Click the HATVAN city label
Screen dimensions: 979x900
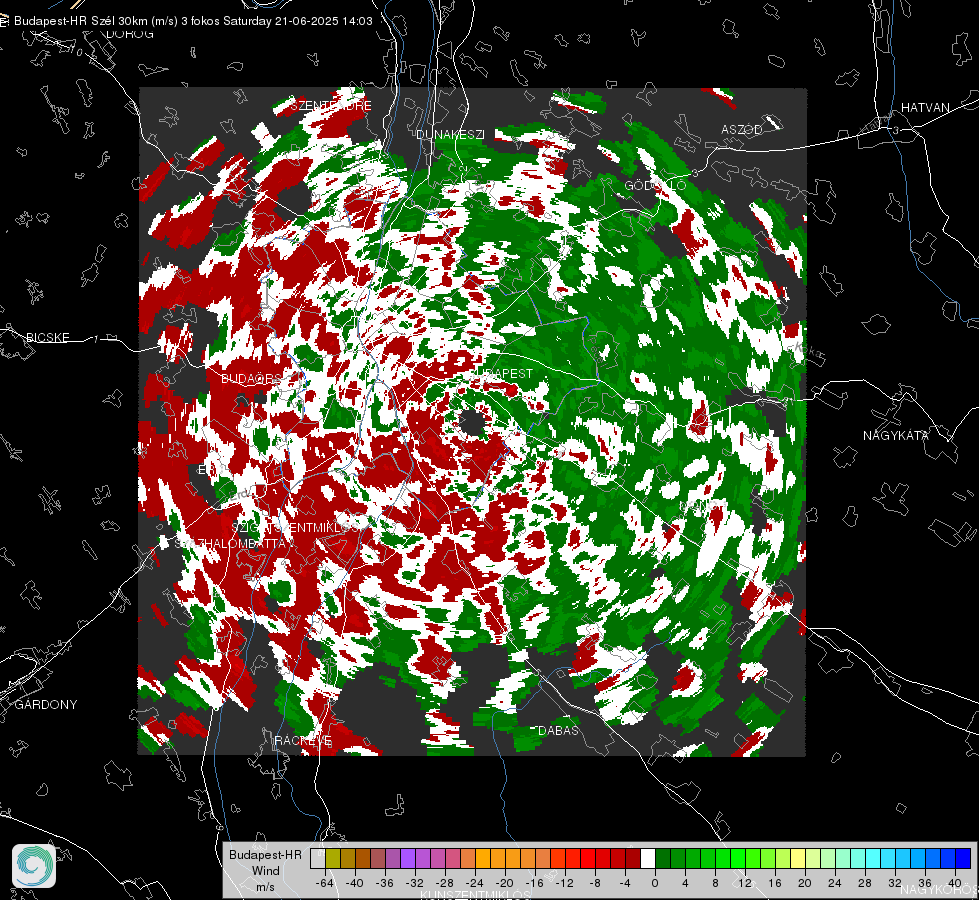pyautogui.click(x=925, y=108)
